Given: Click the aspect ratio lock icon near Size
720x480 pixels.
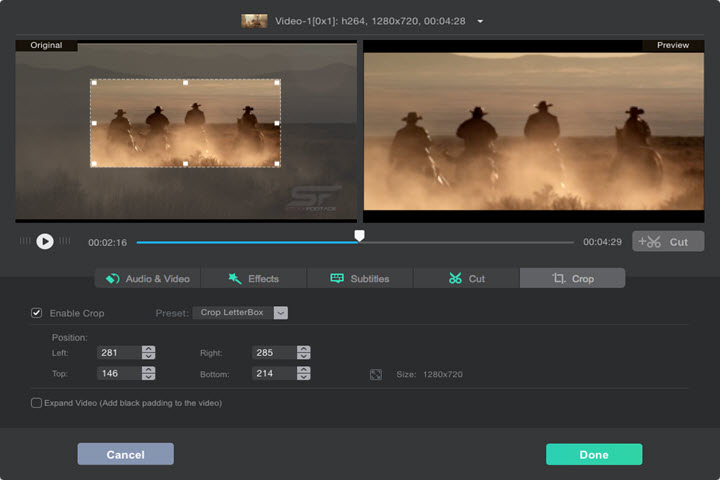Looking at the screenshot, I should coord(375,374).
